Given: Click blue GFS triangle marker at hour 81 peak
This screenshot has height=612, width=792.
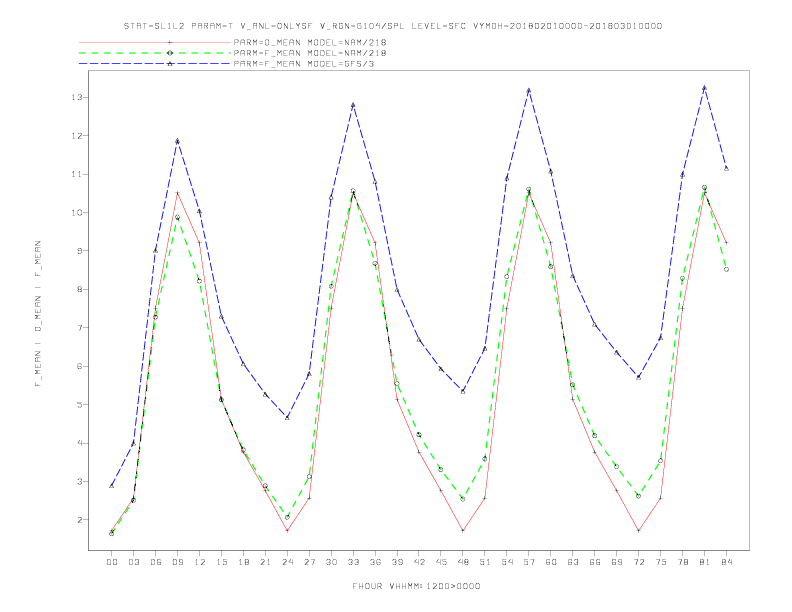Looking at the screenshot, I should [705, 88].
